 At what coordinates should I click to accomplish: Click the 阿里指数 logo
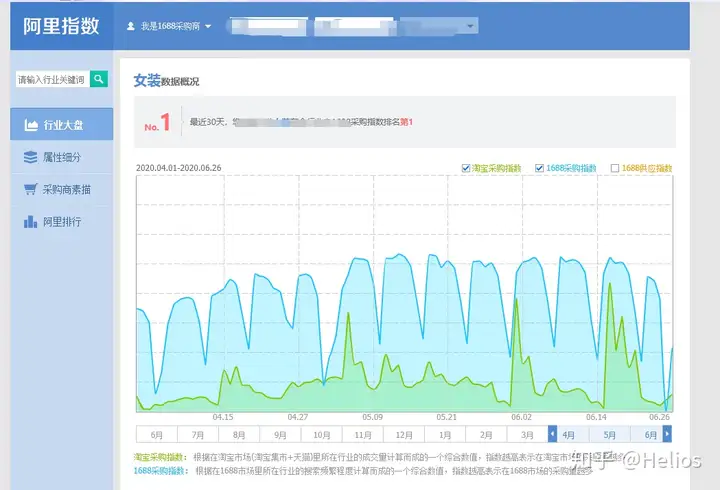[61, 26]
